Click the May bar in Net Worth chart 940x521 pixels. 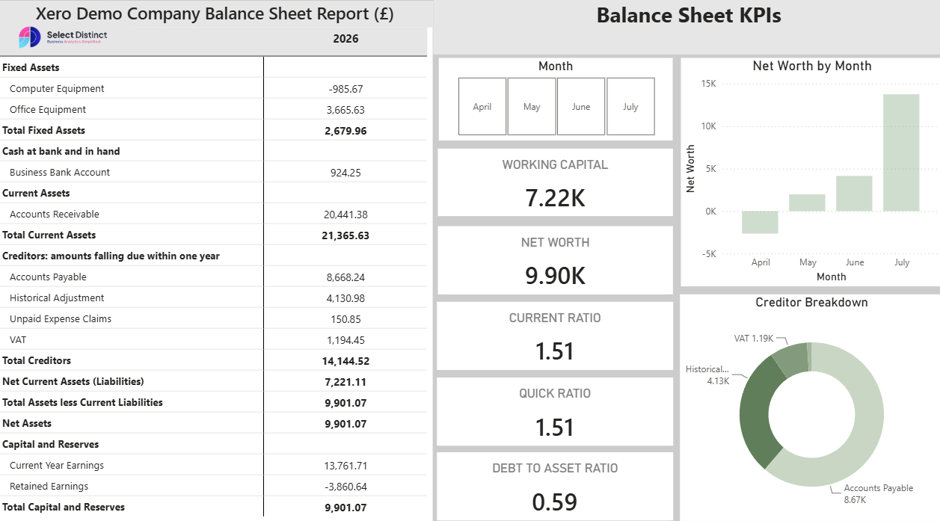(807, 203)
